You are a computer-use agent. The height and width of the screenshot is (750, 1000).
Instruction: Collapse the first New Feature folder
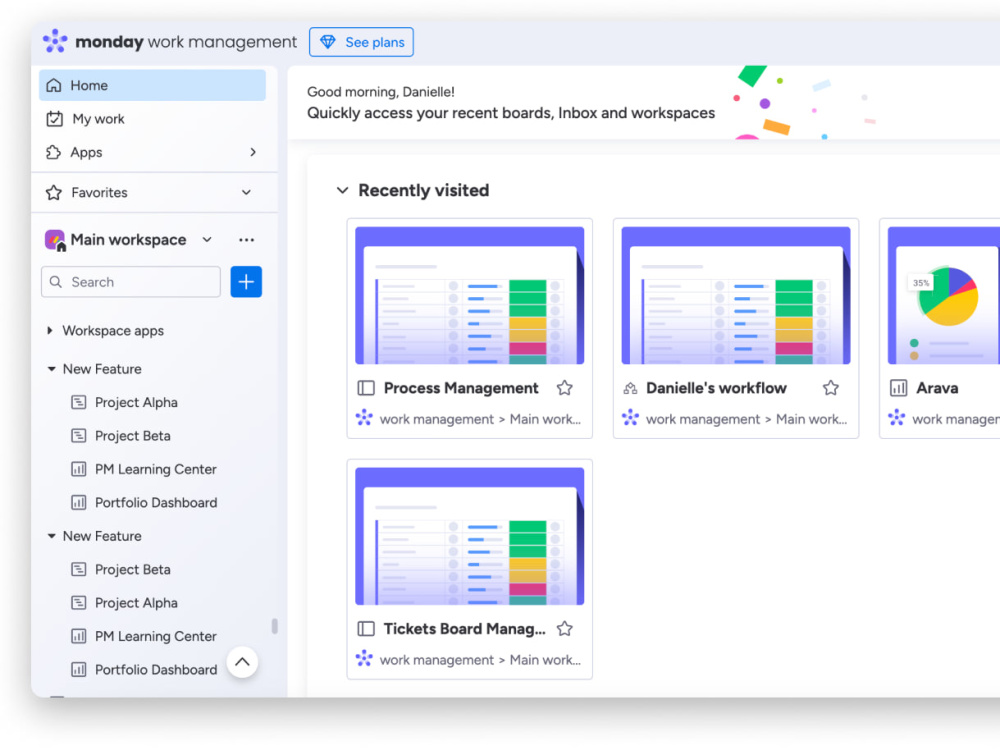tap(51, 369)
